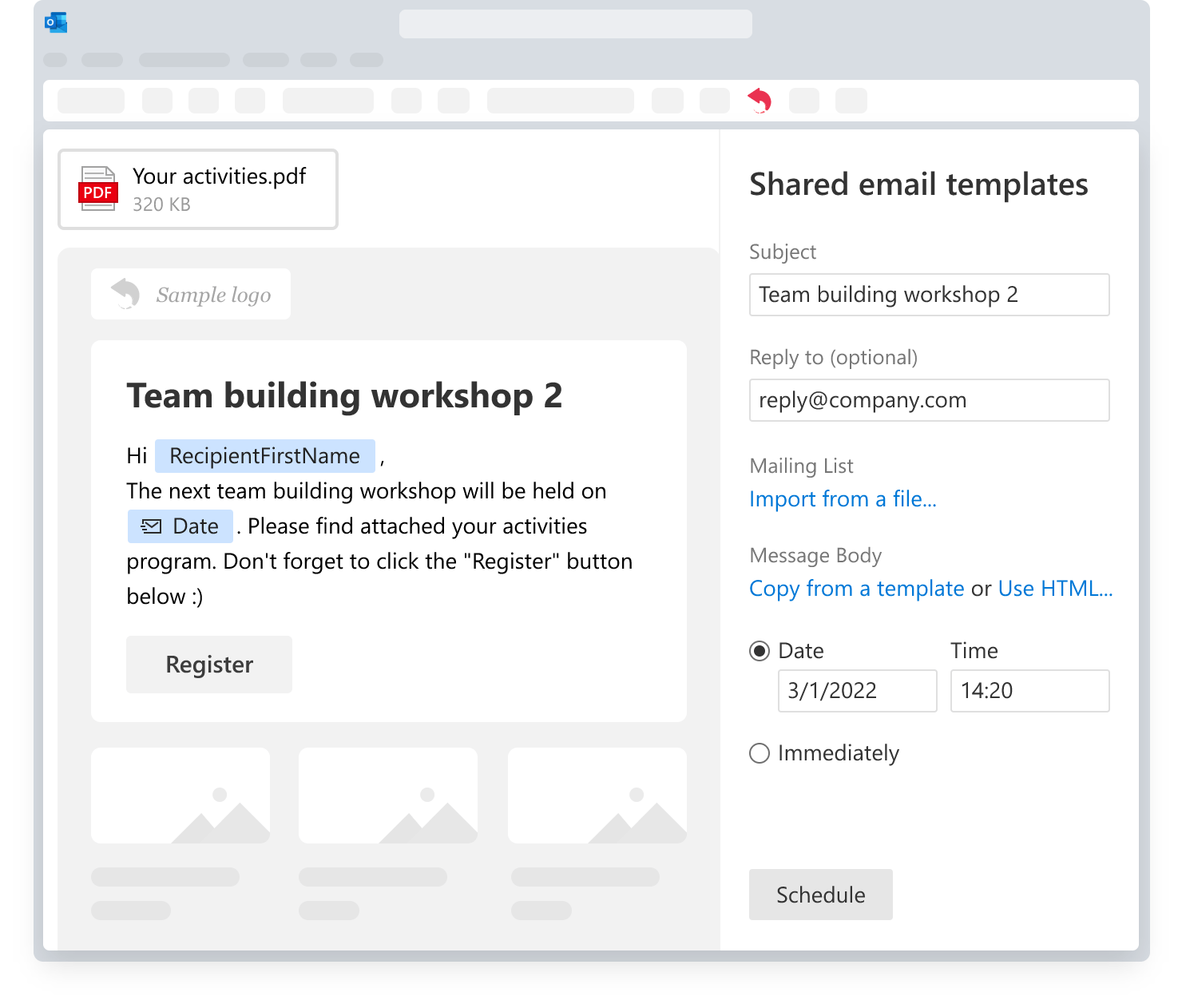
Task: Click the first toolbar button on the ribbon
Action: click(x=90, y=101)
